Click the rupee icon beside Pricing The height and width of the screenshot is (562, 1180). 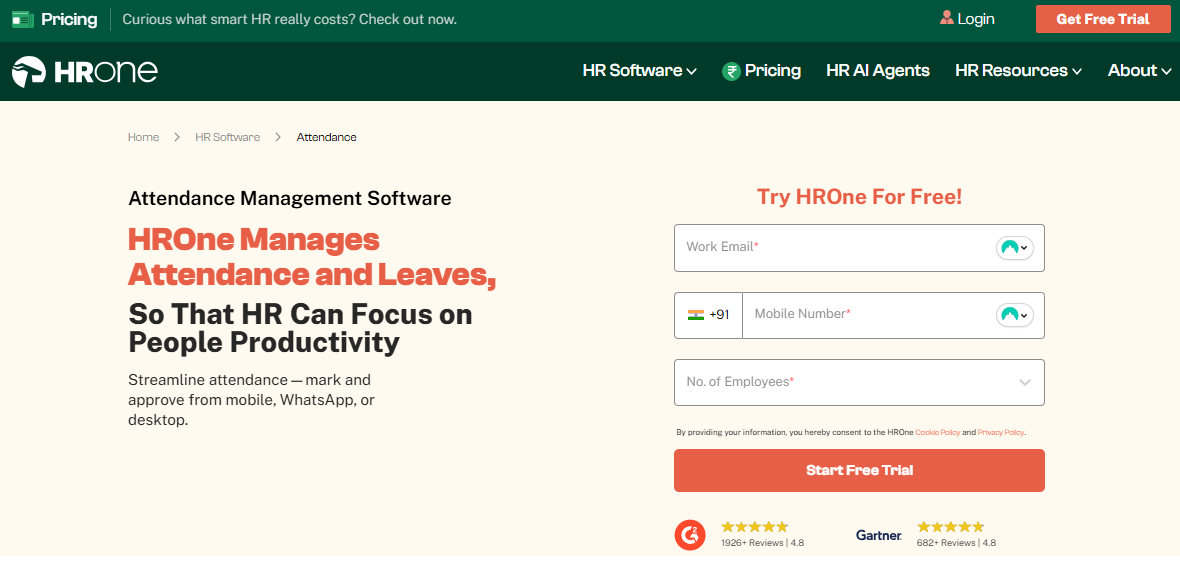click(x=731, y=71)
